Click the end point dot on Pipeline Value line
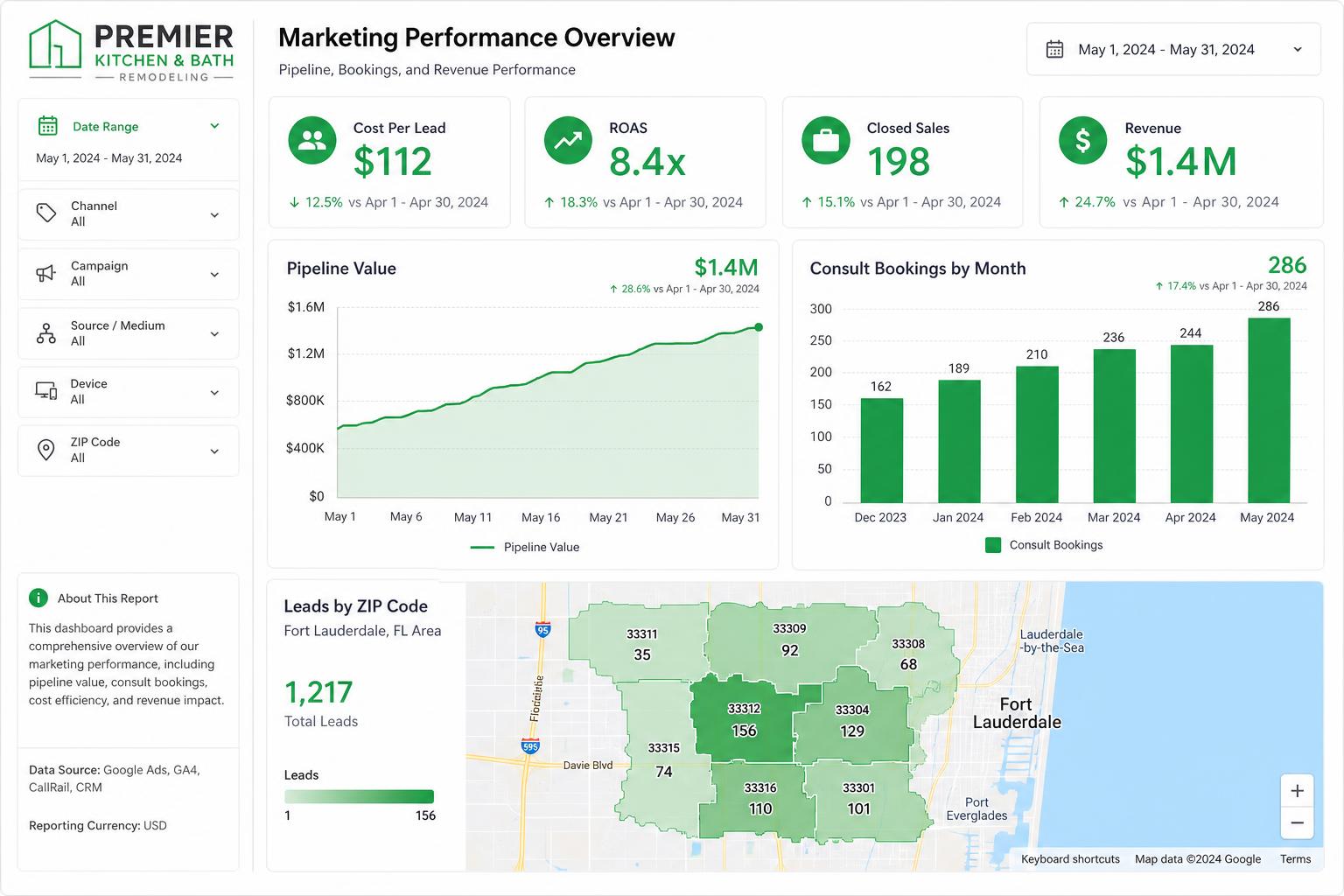This screenshot has height=896, width=1344. (758, 327)
